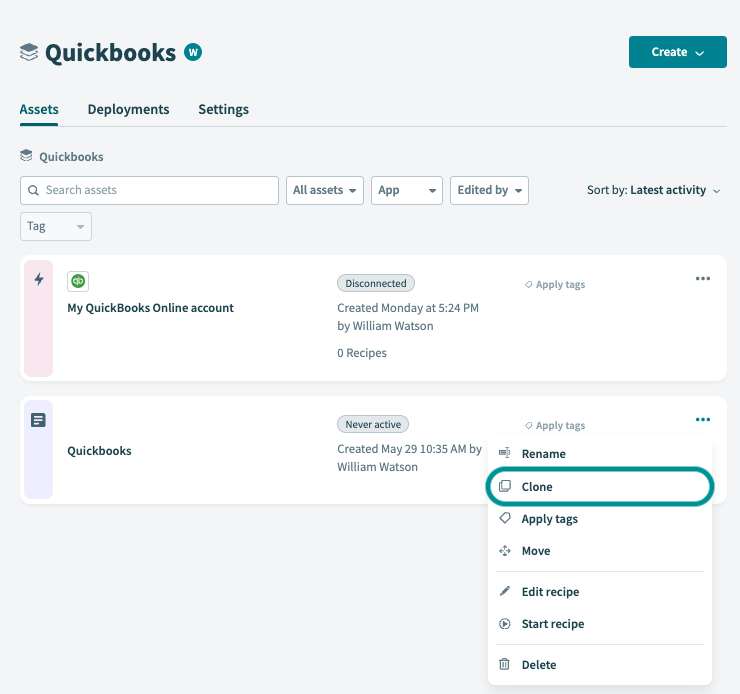Expand the Edited by filter
The height and width of the screenshot is (694, 740).
click(489, 190)
